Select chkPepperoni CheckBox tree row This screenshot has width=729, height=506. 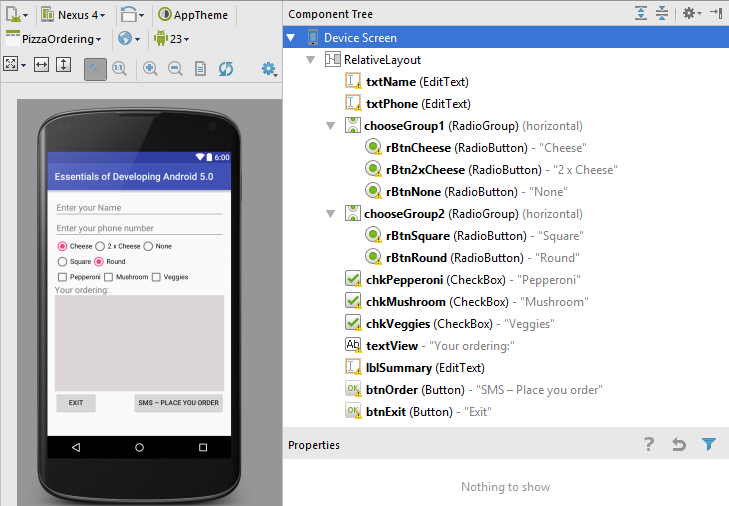click(463, 280)
